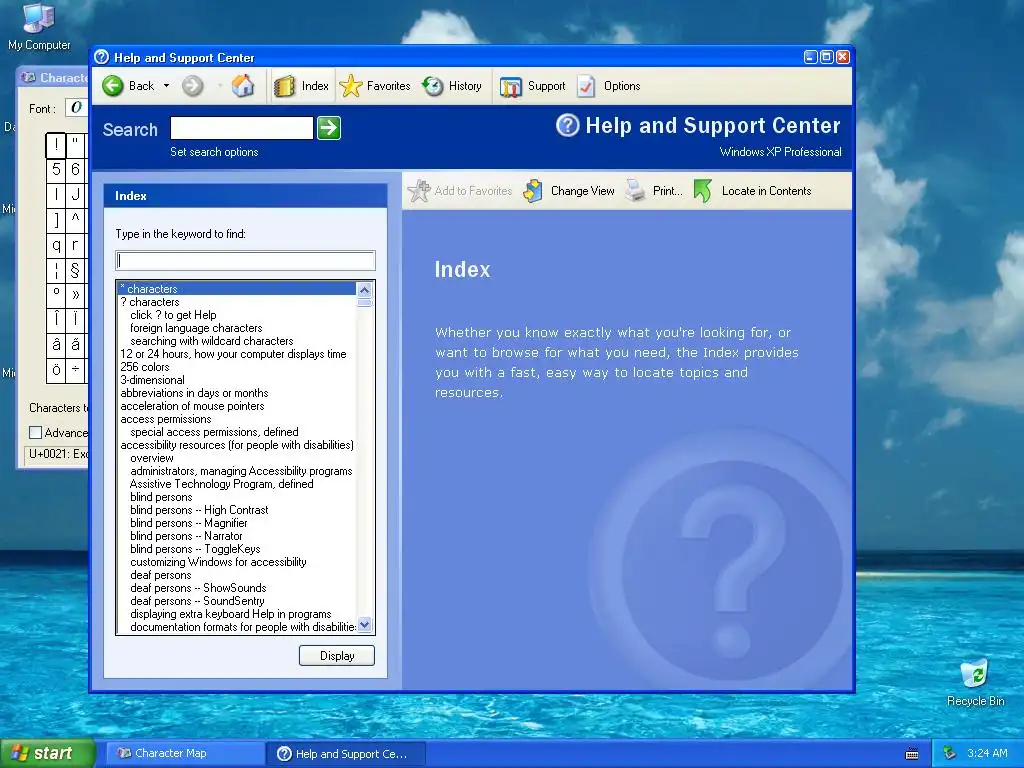1024x768 pixels.
Task: Select the '3-dimensional' index entry
Action: pos(236,380)
